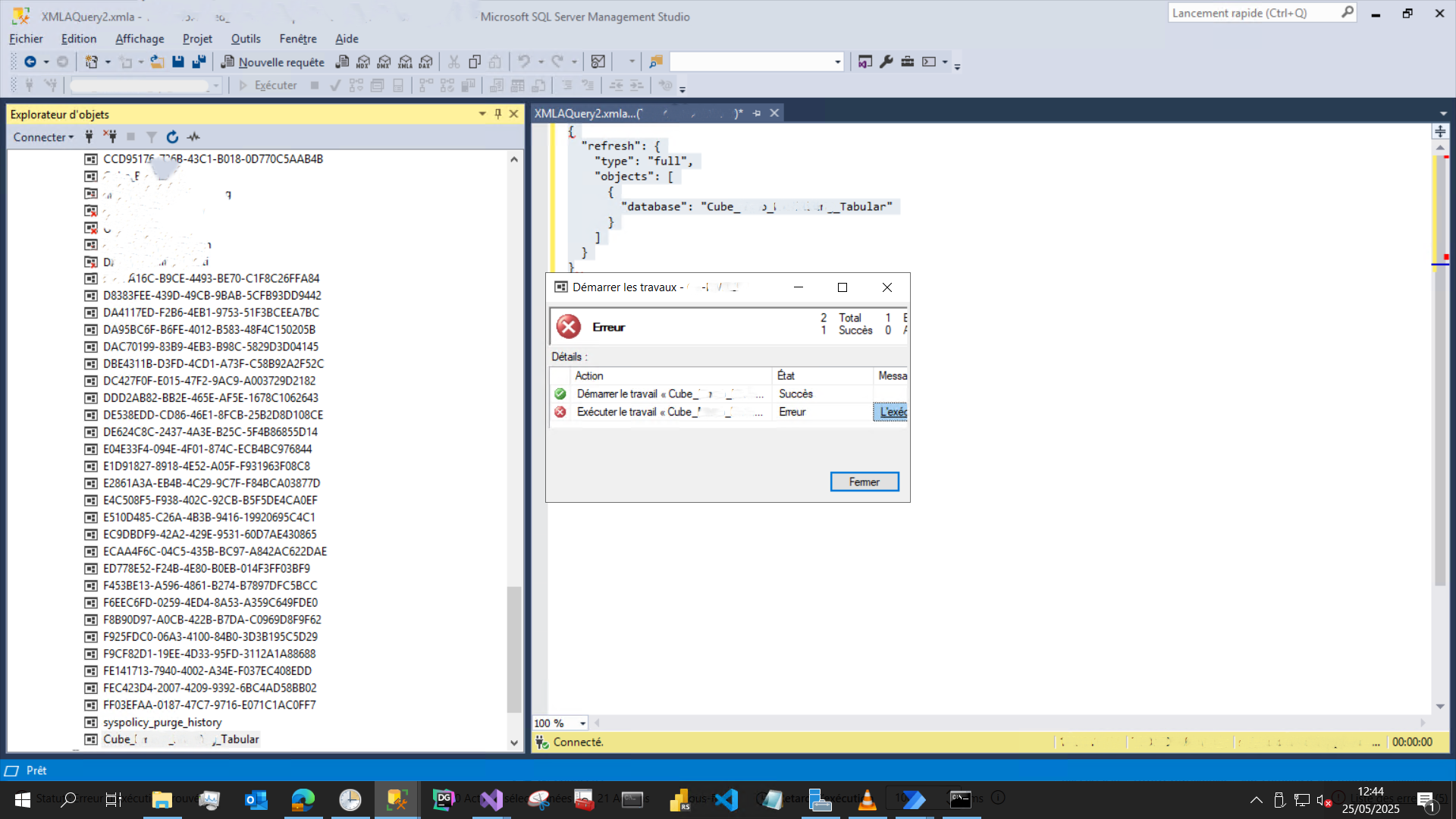The height and width of the screenshot is (819, 1456).
Task: Click Fermer in the job dialog
Action: 864,482
